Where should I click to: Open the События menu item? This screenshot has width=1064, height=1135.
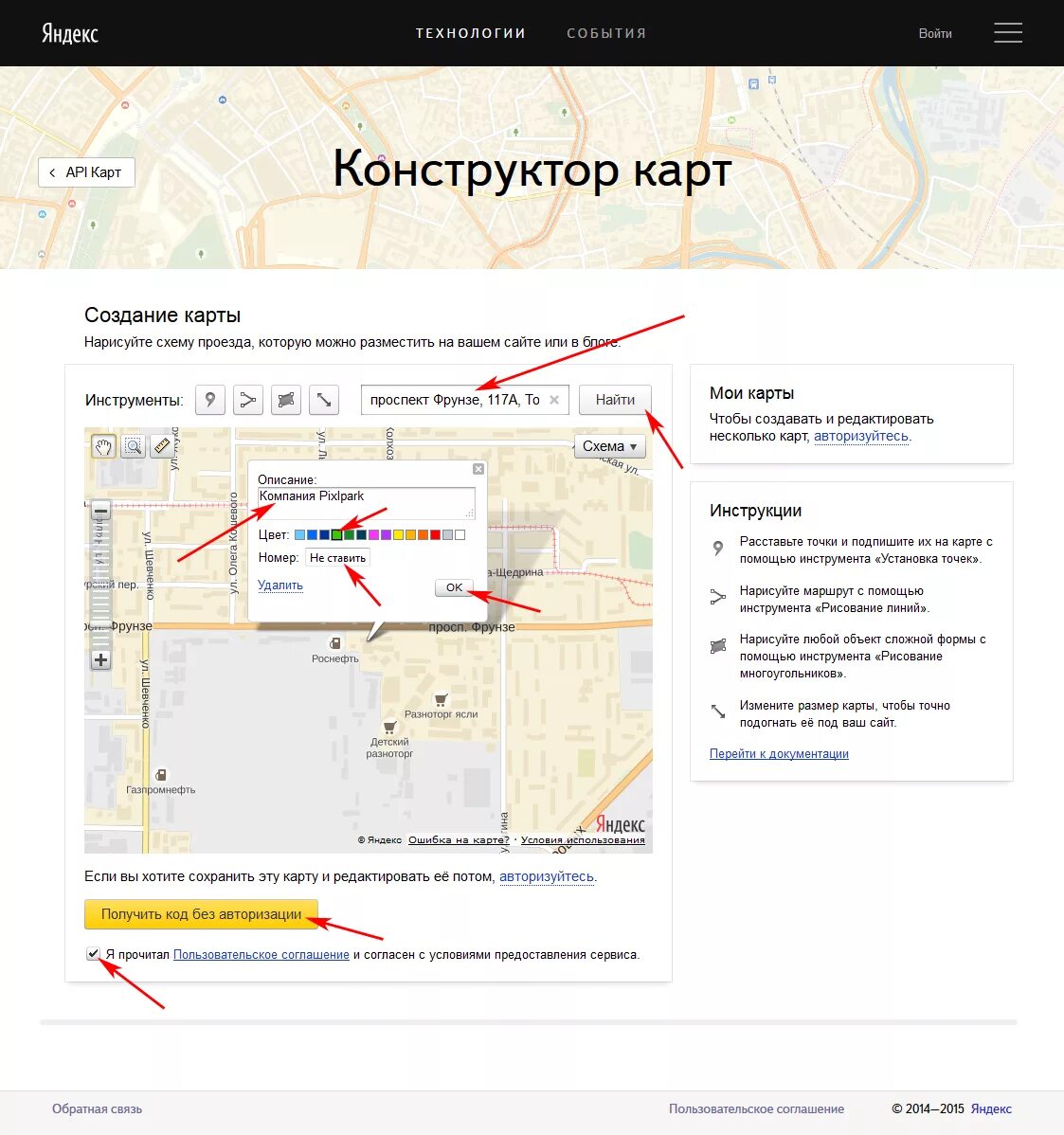(x=606, y=33)
